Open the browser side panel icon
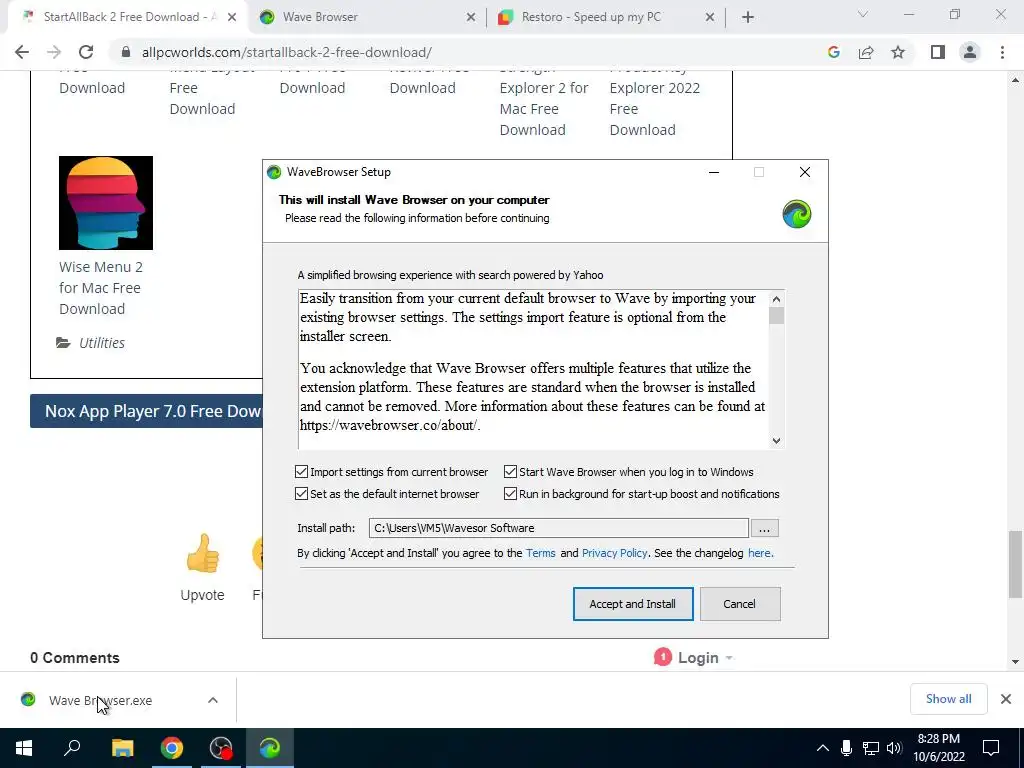The width and height of the screenshot is (1024, 768). (938, 52)
